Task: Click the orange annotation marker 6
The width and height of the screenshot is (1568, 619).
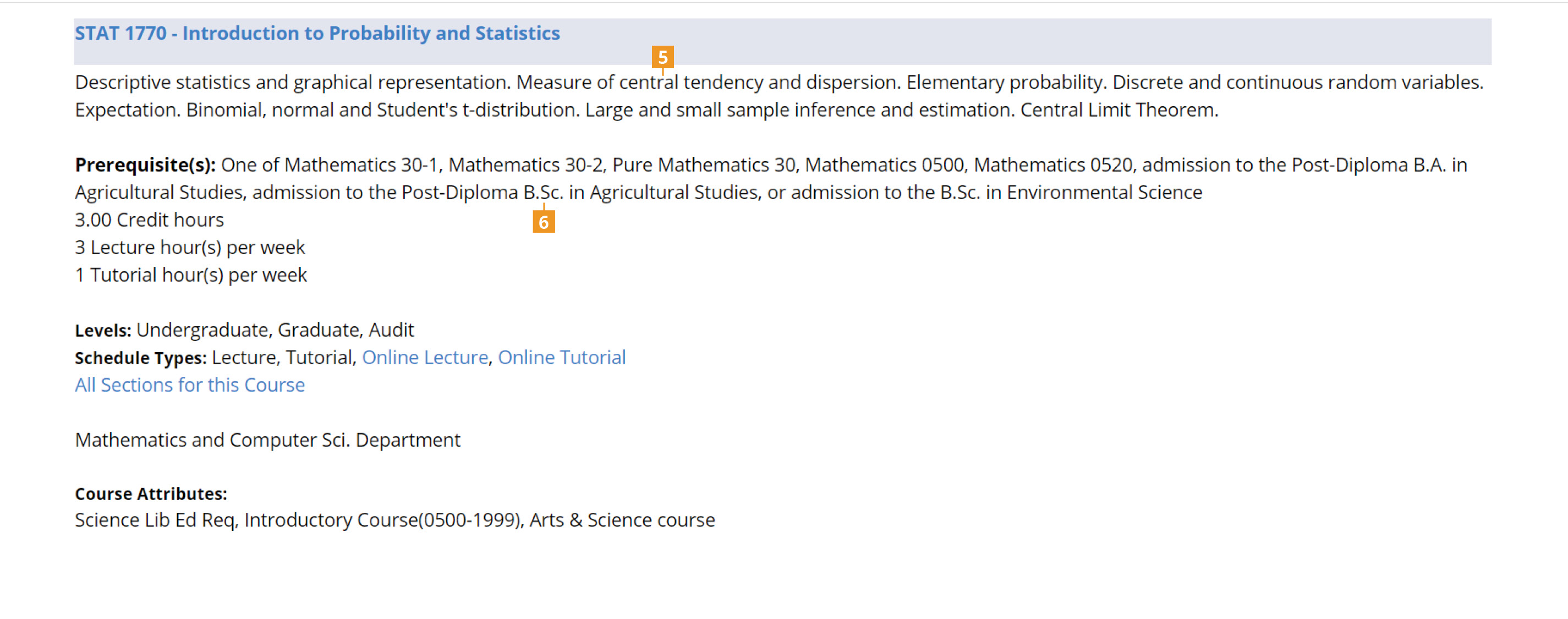Action: (x=544, y=222)
